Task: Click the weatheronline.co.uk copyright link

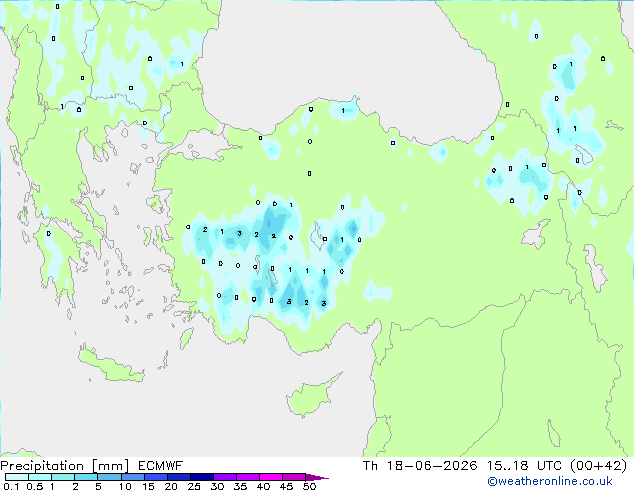Action: (550, 481)
